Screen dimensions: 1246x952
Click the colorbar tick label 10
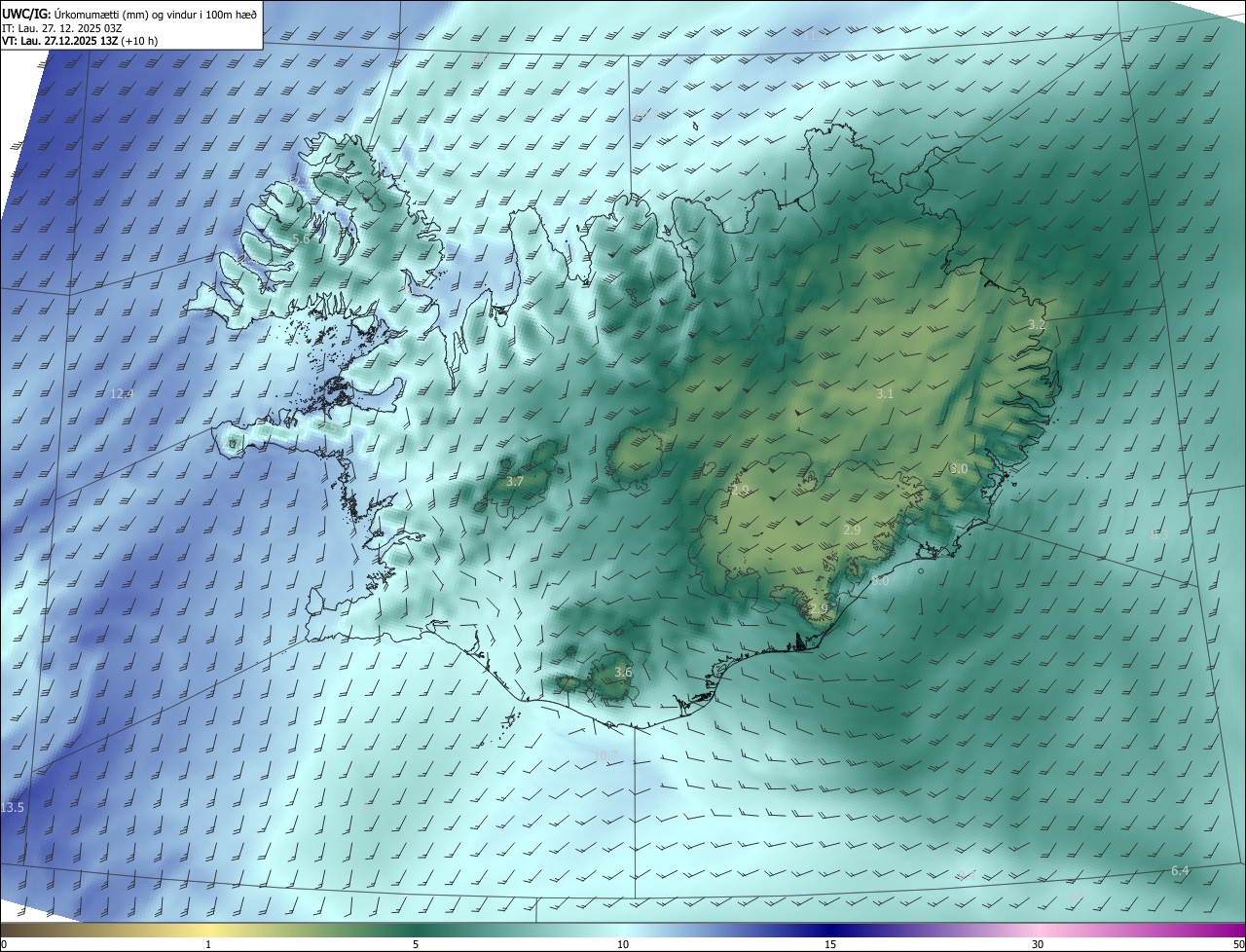click(x=623, y=944)
